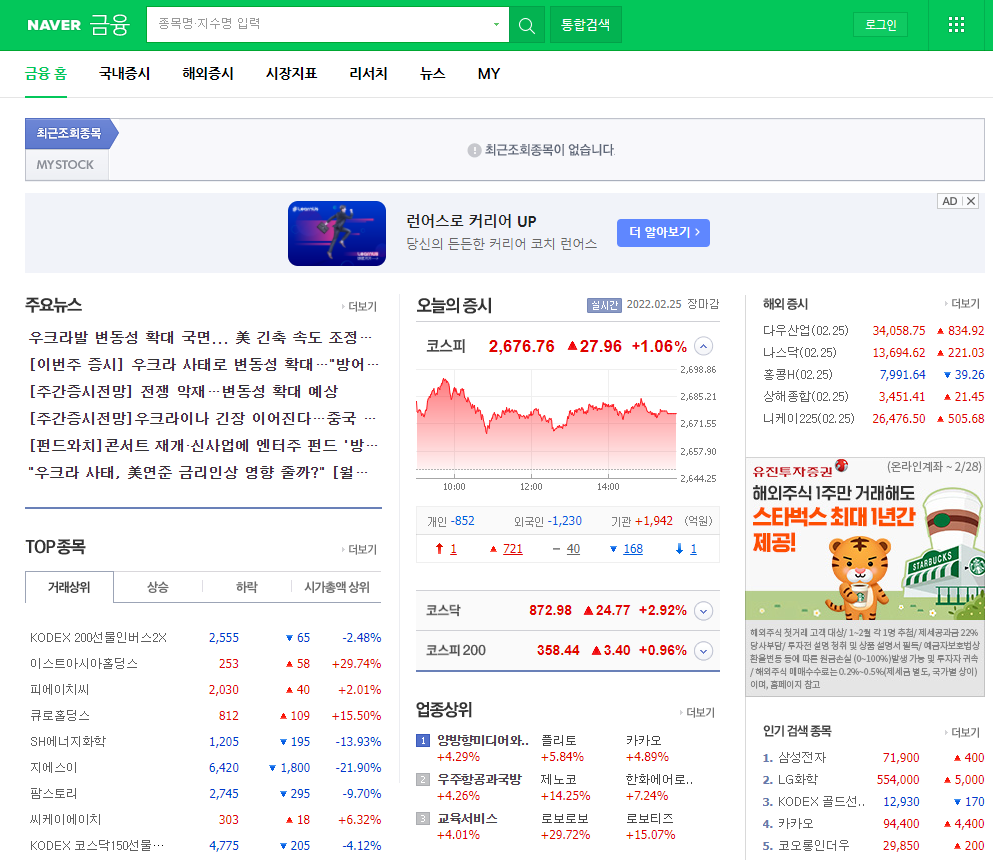Open news headline 우크라발 변동성 확대 국면
Image resolution: width=993 pixels, height=860 pixels.
click(200, 338)
